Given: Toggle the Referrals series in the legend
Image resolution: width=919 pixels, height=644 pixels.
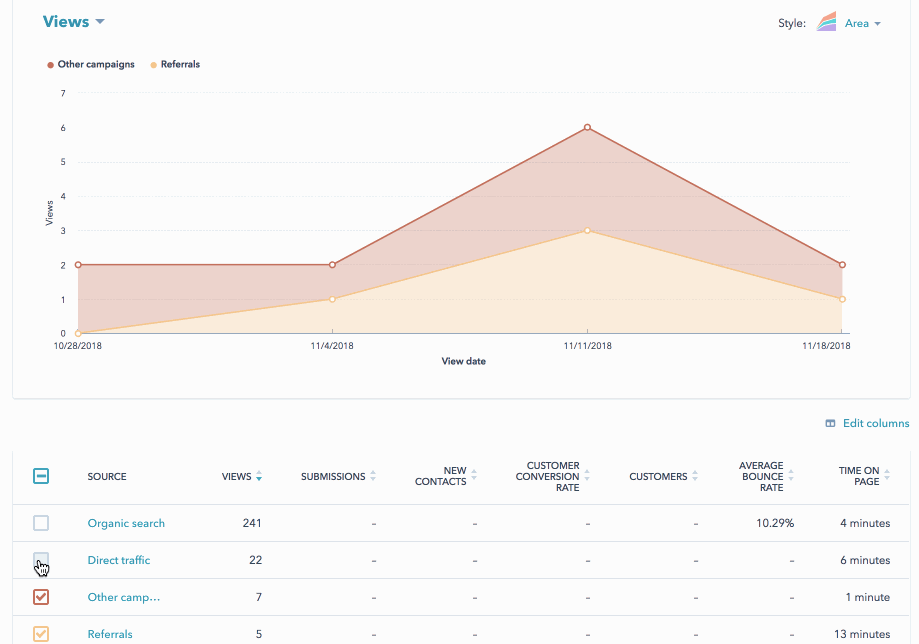Looking at the screenshot, I should click(x=175, y=64).
